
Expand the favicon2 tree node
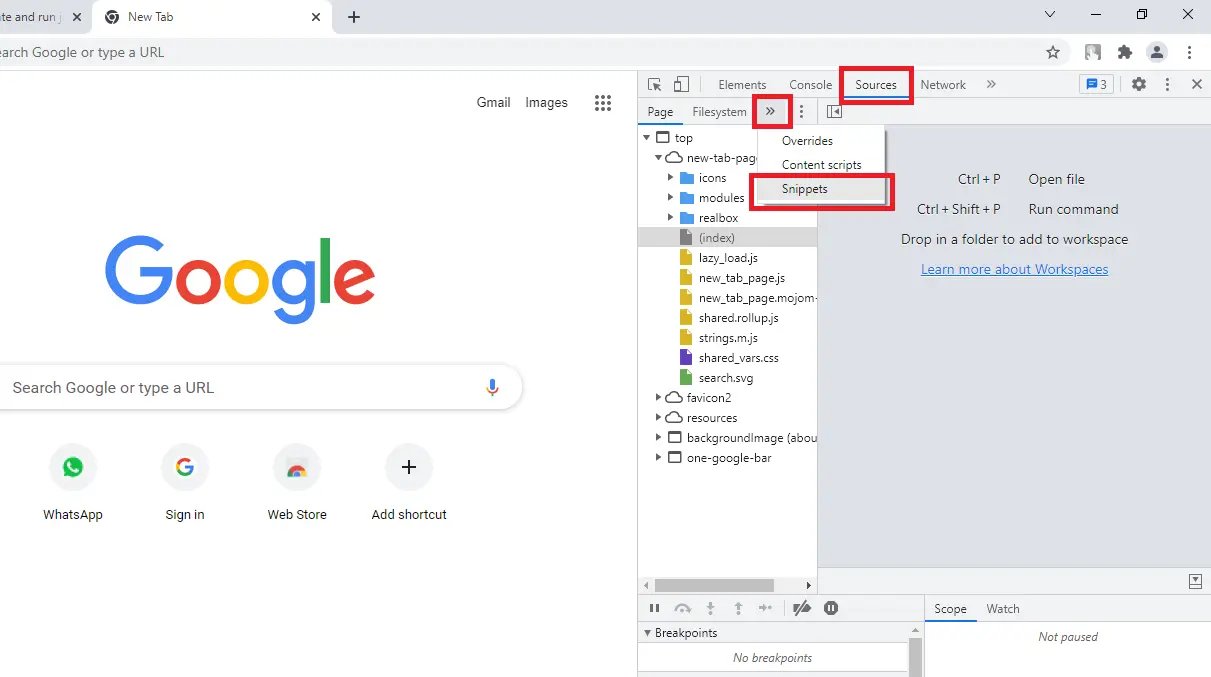click(658, 398)
